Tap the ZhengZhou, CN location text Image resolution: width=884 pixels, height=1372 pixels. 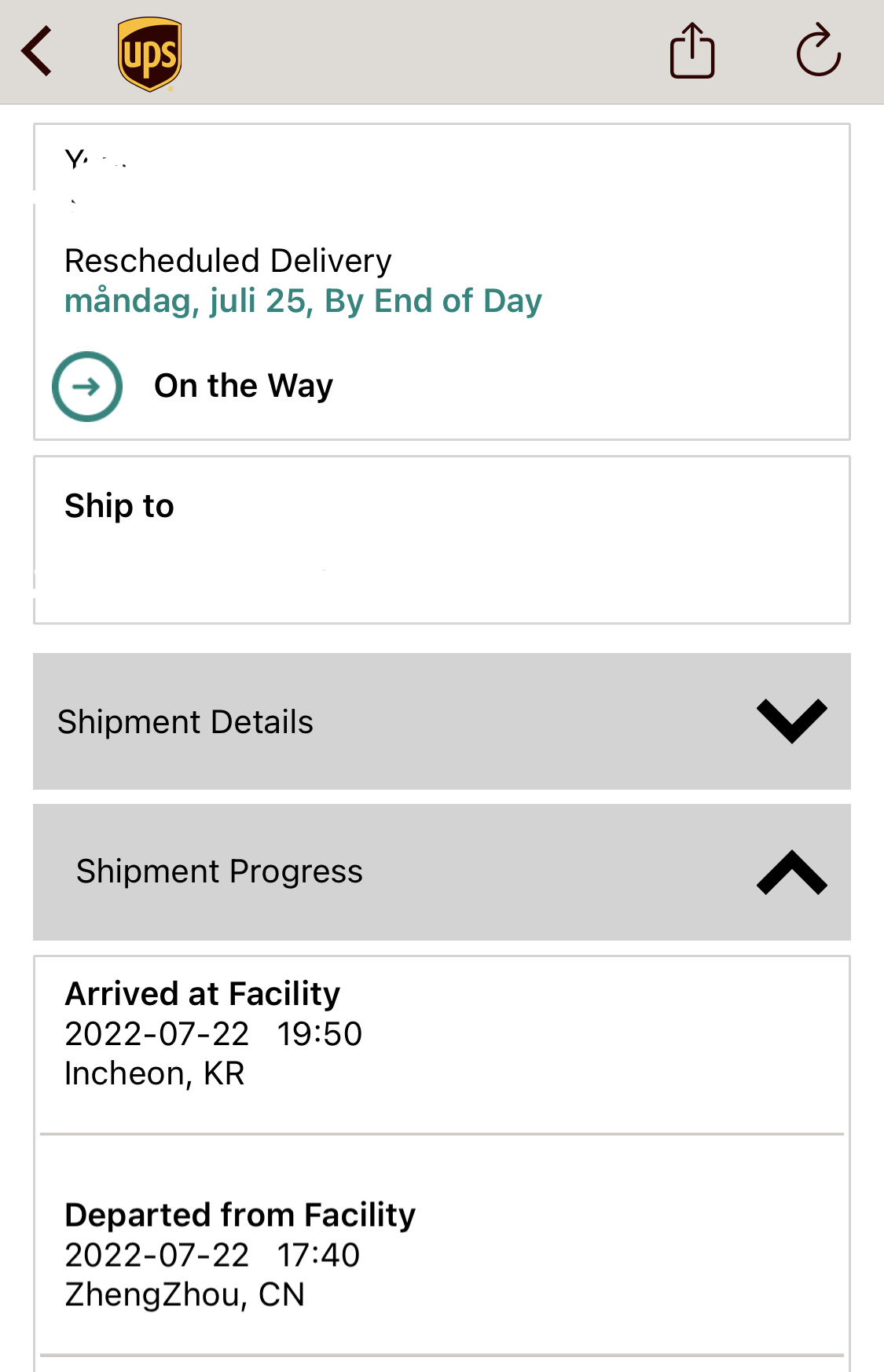pyautogui.click(x=185, y=1295)
